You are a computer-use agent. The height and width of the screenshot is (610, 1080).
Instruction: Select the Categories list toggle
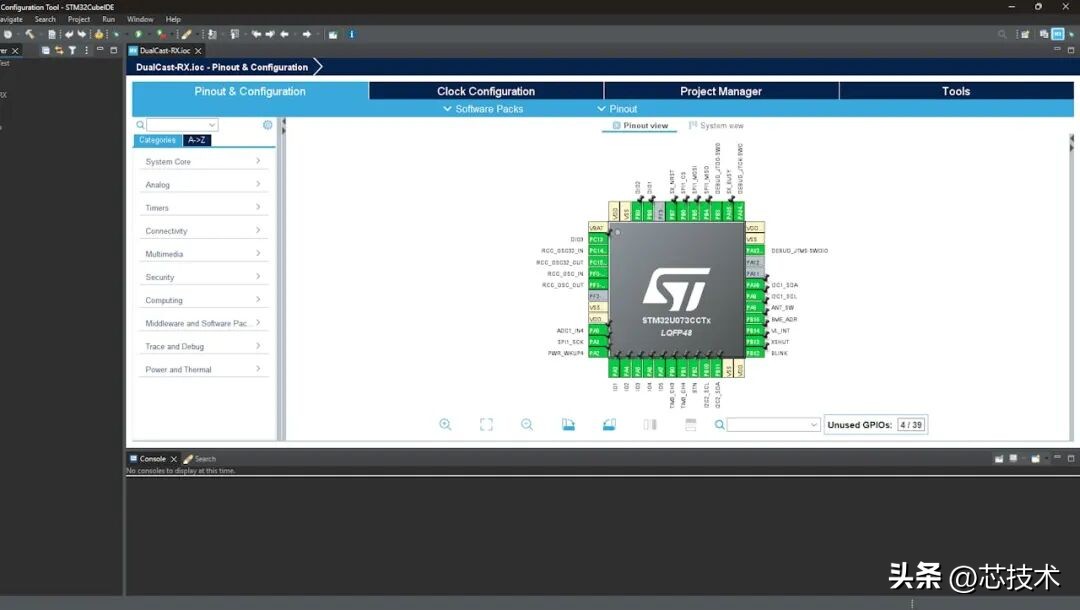coord(157,140)
